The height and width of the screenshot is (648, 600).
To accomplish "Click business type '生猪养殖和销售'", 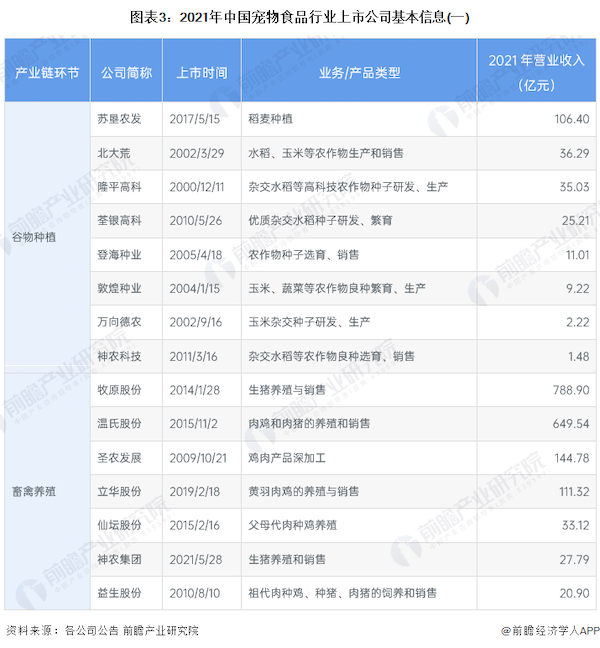I will click(x=287, y=560).
